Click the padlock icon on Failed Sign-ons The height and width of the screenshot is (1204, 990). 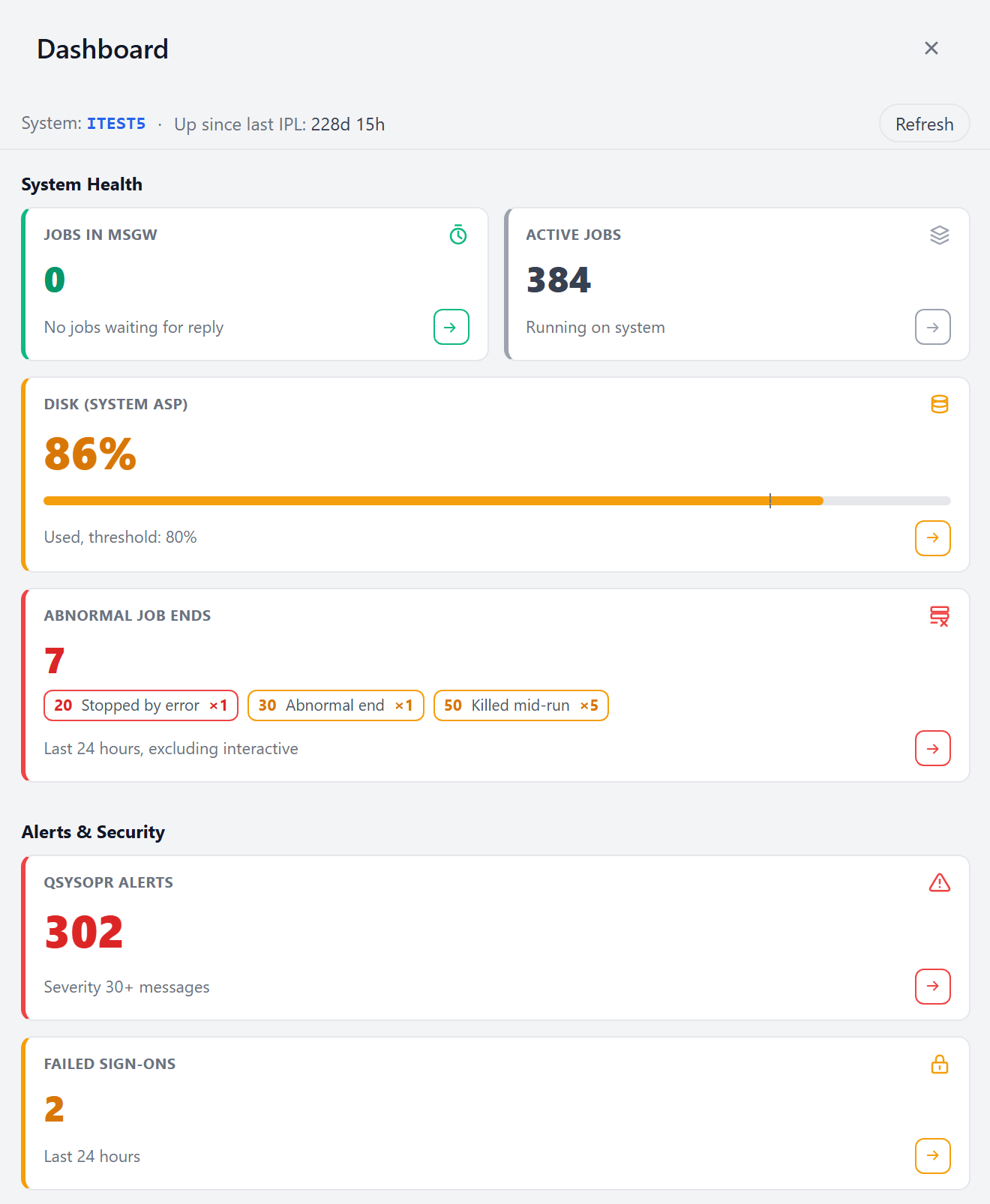click(x=940, y=1064)
